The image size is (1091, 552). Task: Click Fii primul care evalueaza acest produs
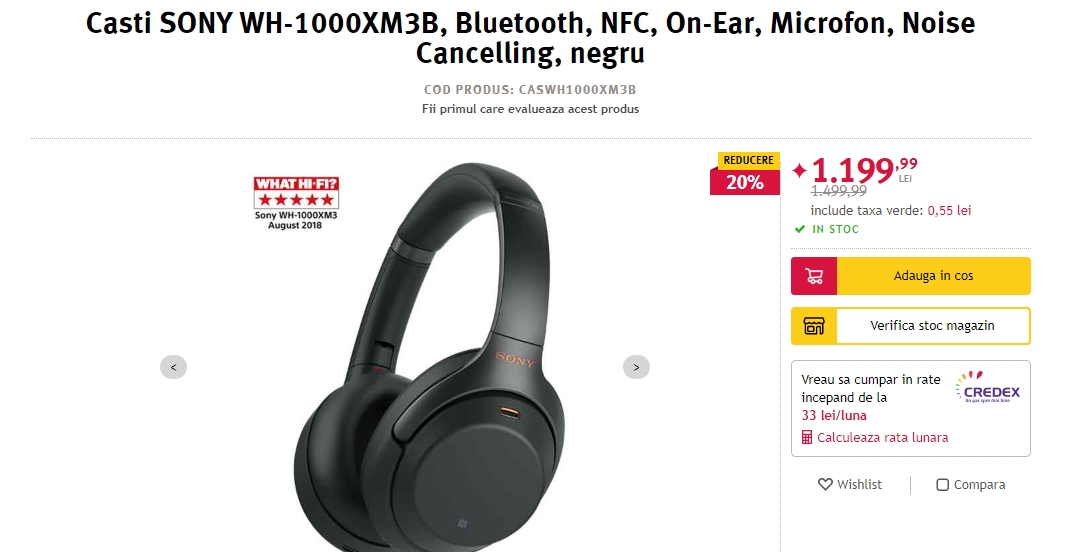530,109
